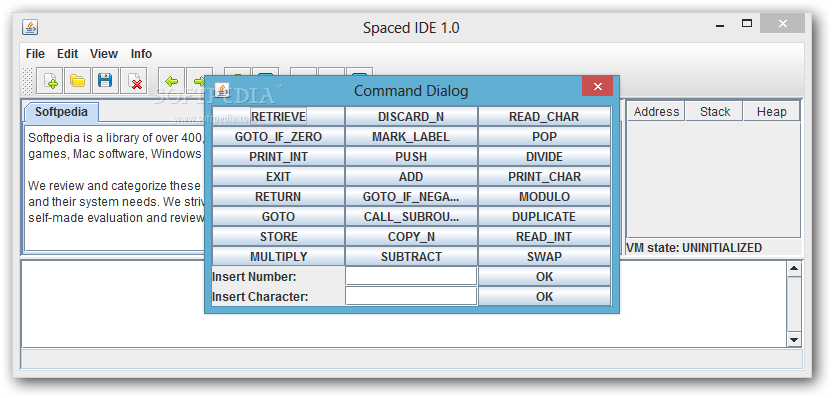Viewport: 832px width, 398px height.
Task: Insert the GOTO command
Action: (x=279, y=217)
